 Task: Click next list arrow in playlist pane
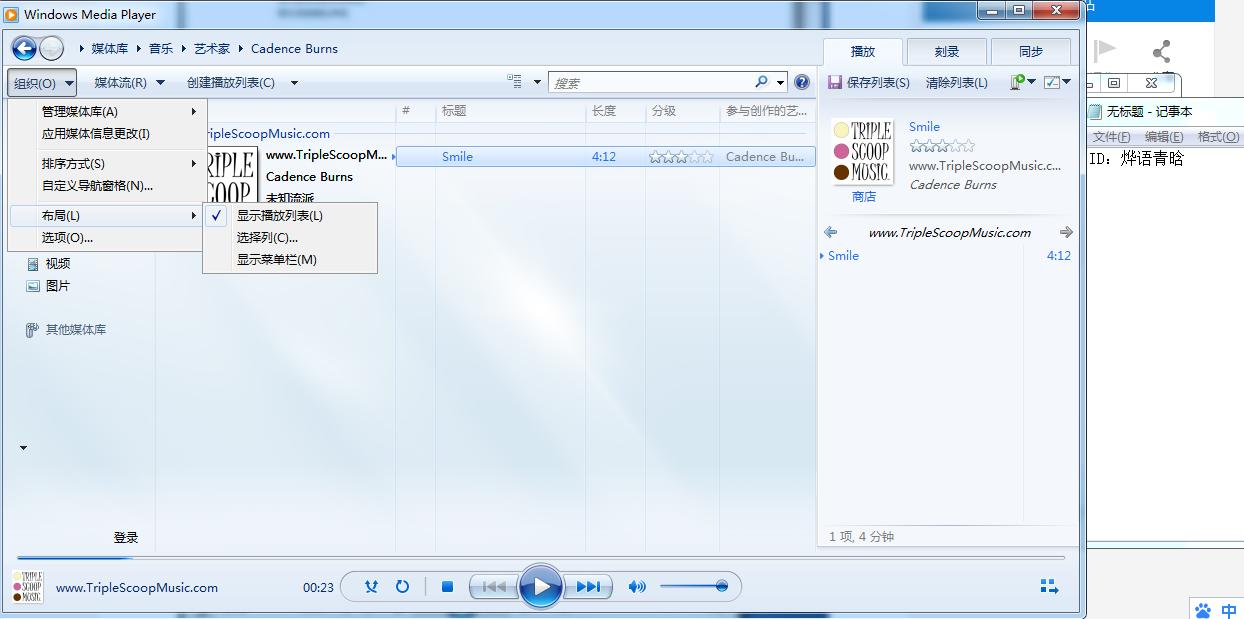click(x=1066, y=232)
